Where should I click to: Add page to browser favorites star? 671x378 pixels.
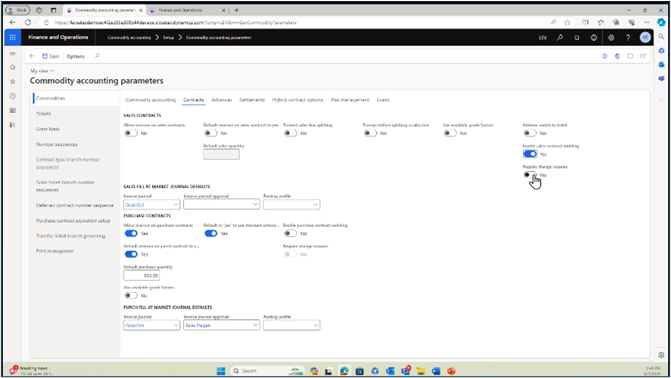pyautogui.click(x=567, y=22)
